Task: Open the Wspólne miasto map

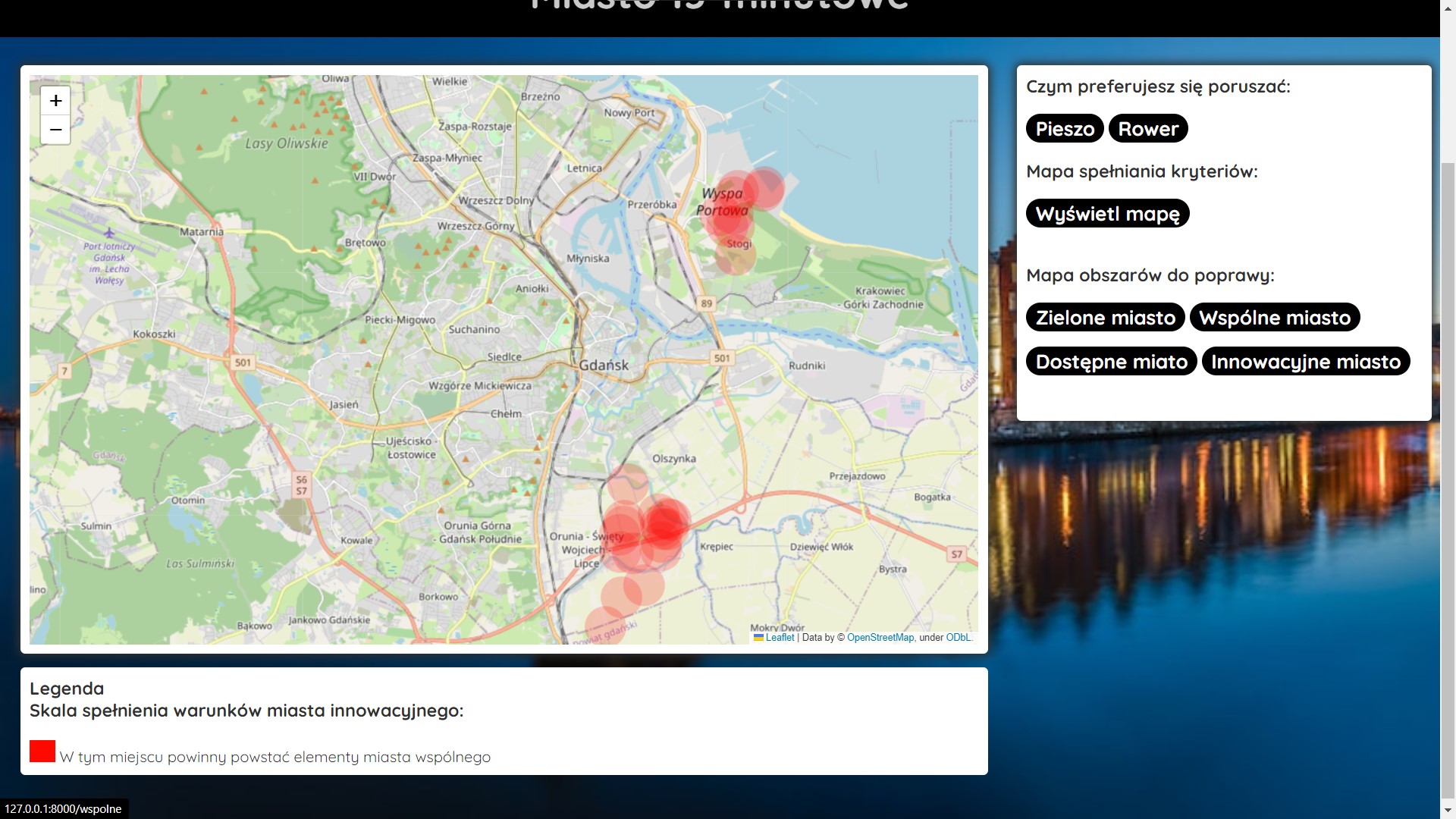Action: [1274, 318]
